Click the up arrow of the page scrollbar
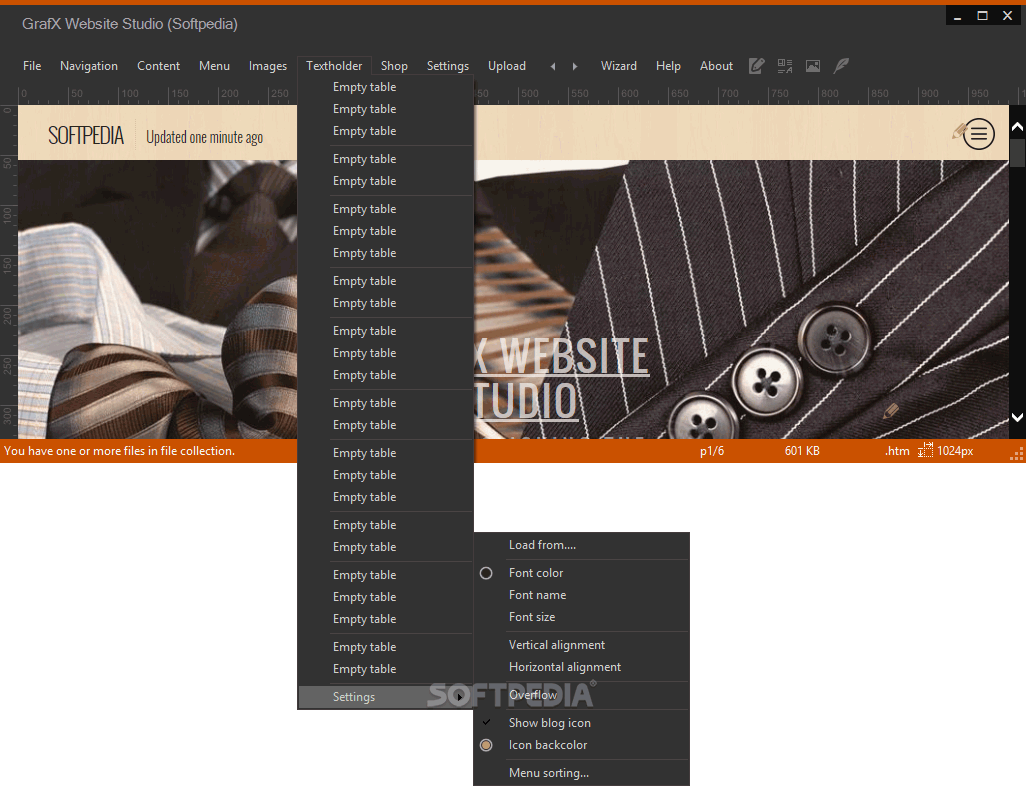 [x=1017, y=127]
